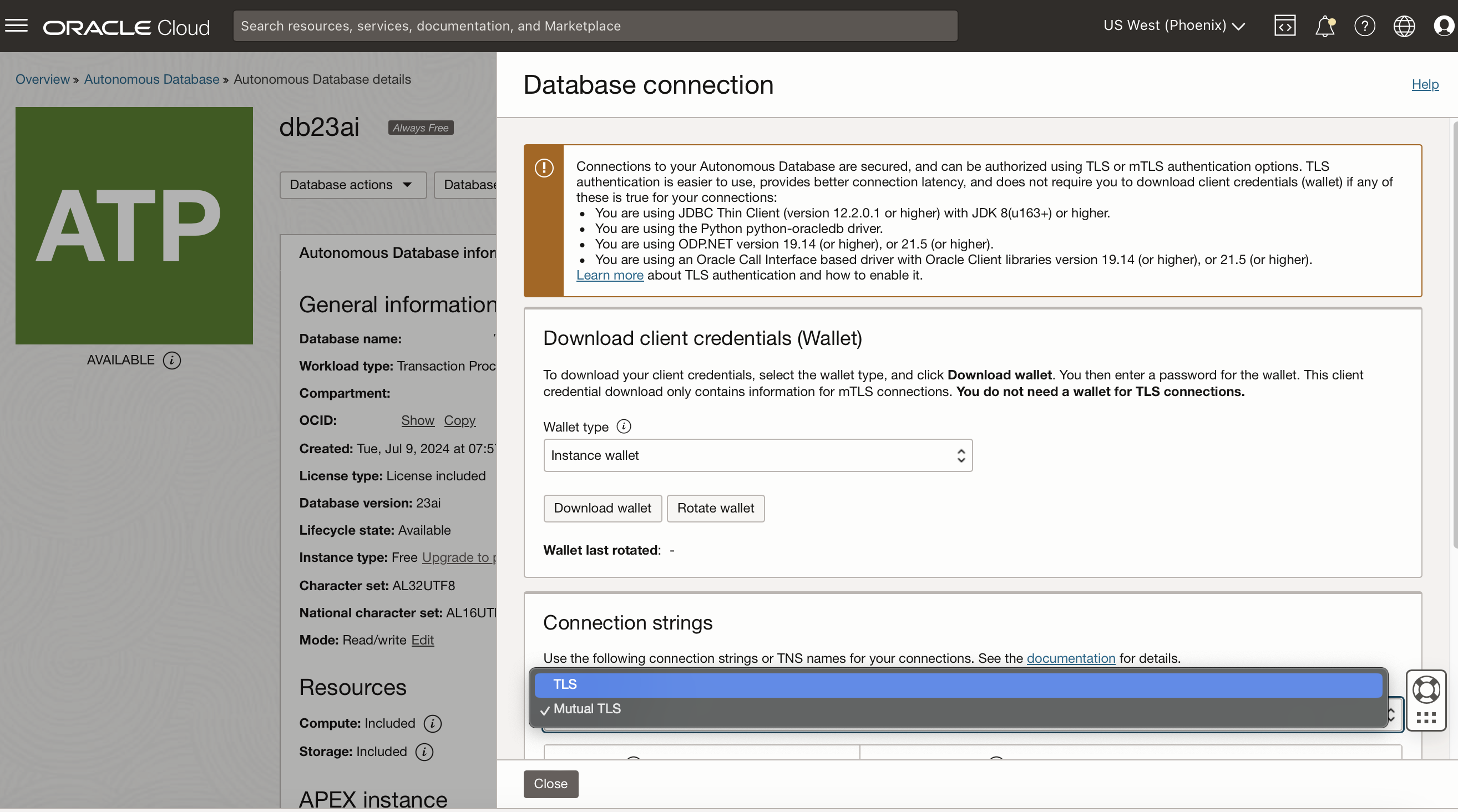
Task: Click the Connection strings heading
Action: [627, 623]
